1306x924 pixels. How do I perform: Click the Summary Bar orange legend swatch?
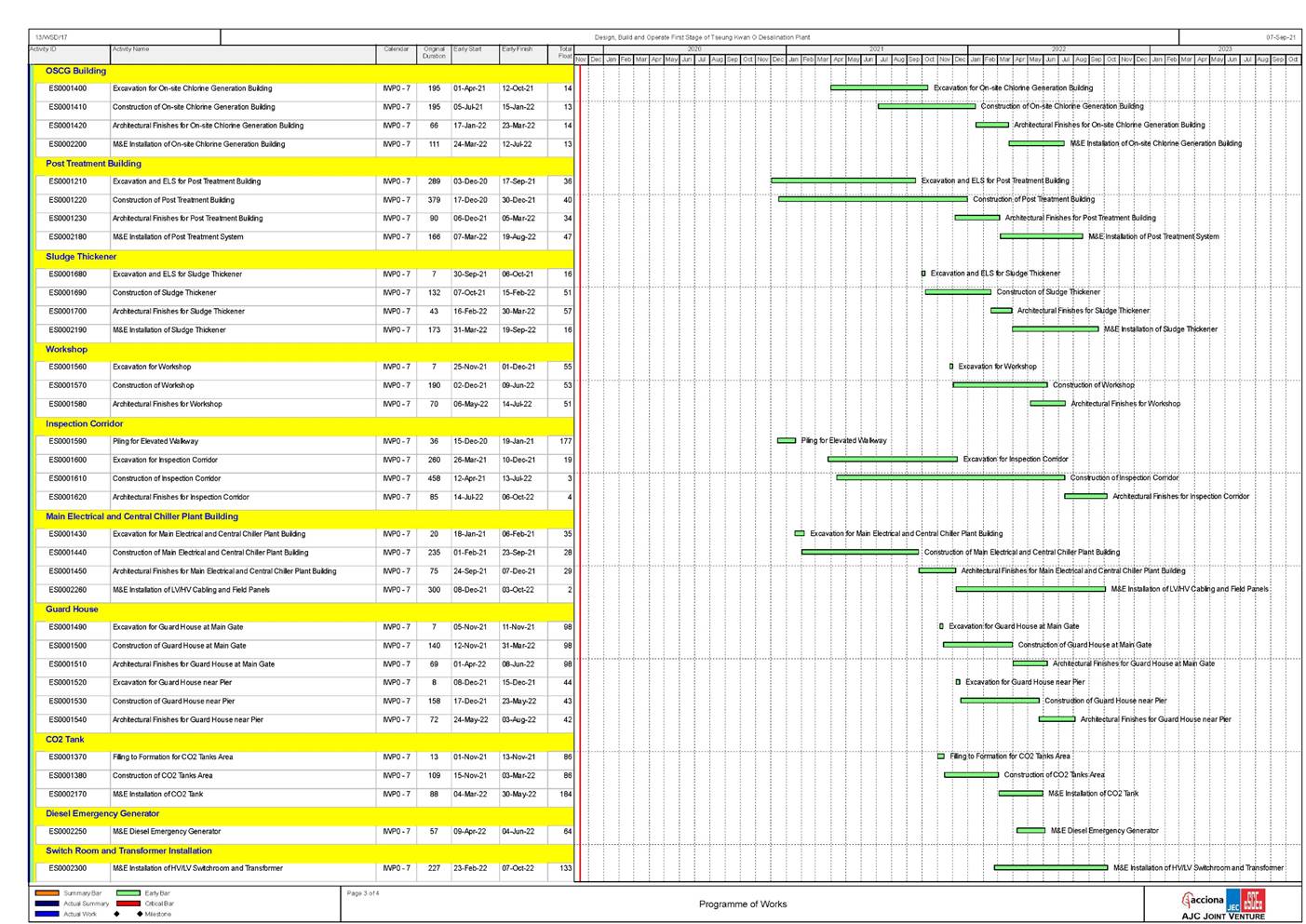47,893
